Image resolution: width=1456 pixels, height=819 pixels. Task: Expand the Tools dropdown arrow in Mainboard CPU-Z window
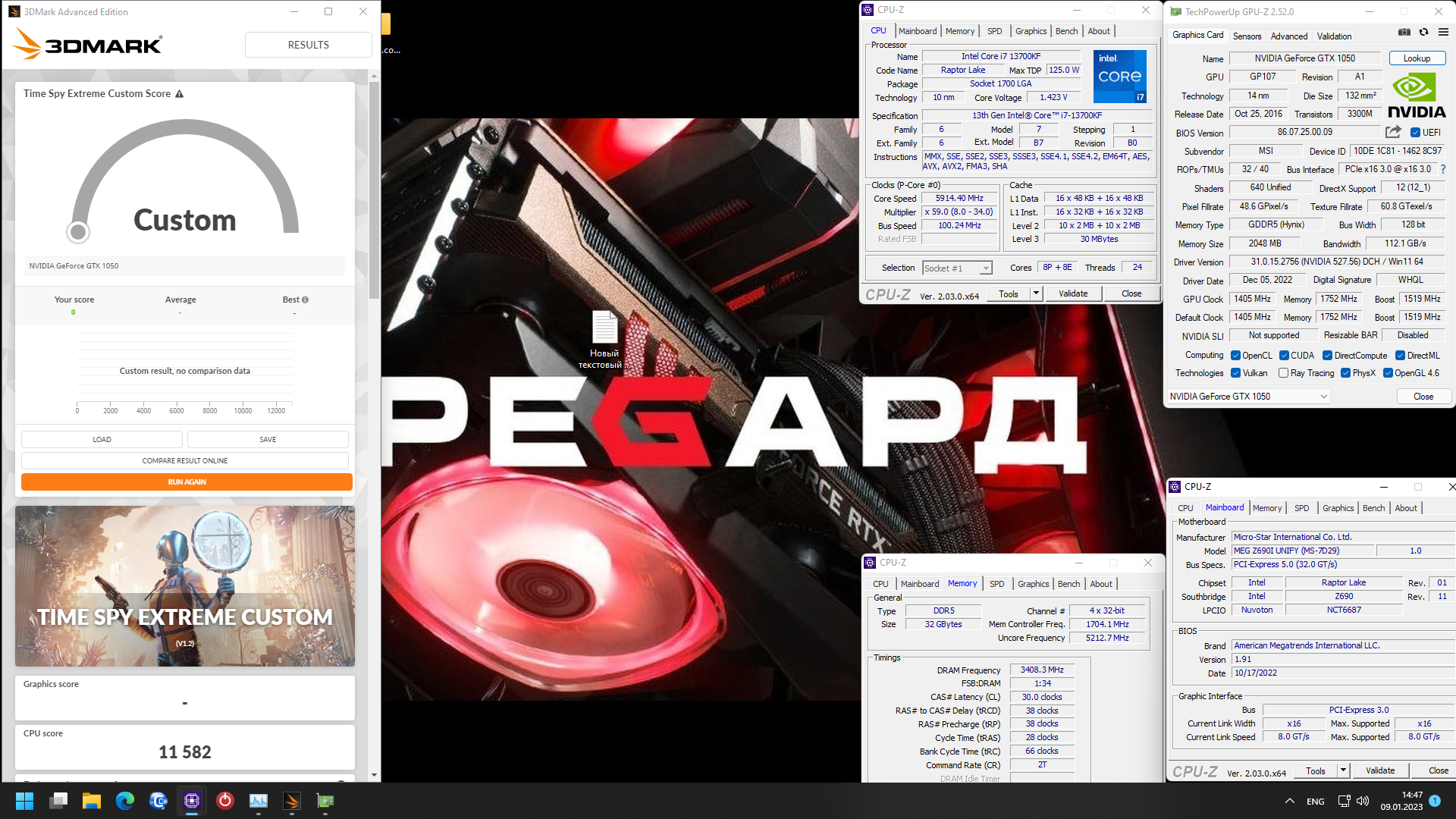tap(1343, 770)
